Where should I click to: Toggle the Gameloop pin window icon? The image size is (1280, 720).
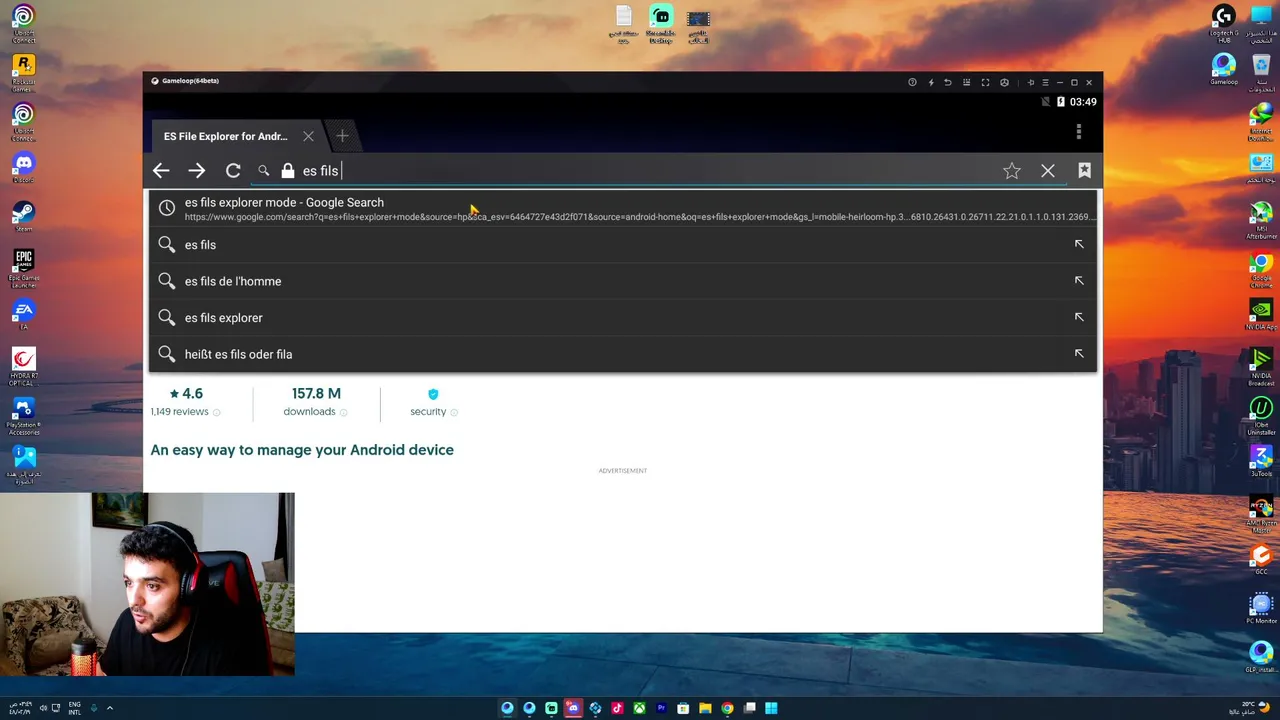coord(1031,82)
